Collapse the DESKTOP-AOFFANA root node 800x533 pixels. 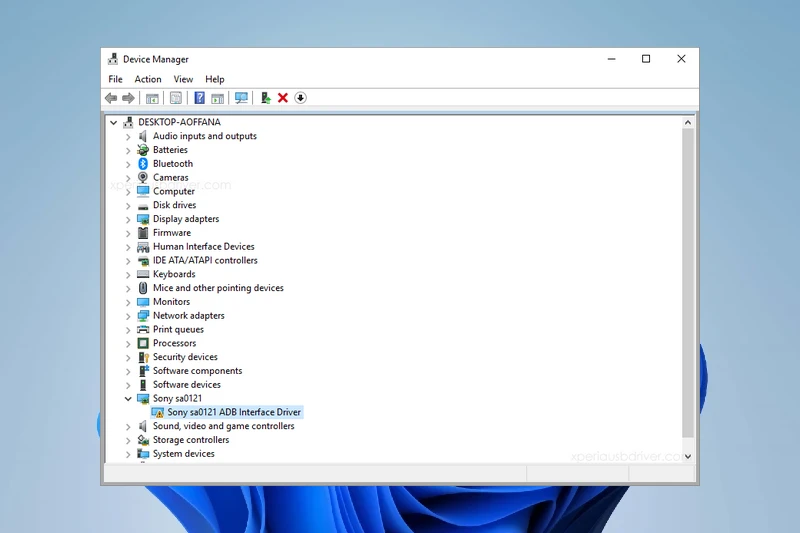tap(114, 123)
